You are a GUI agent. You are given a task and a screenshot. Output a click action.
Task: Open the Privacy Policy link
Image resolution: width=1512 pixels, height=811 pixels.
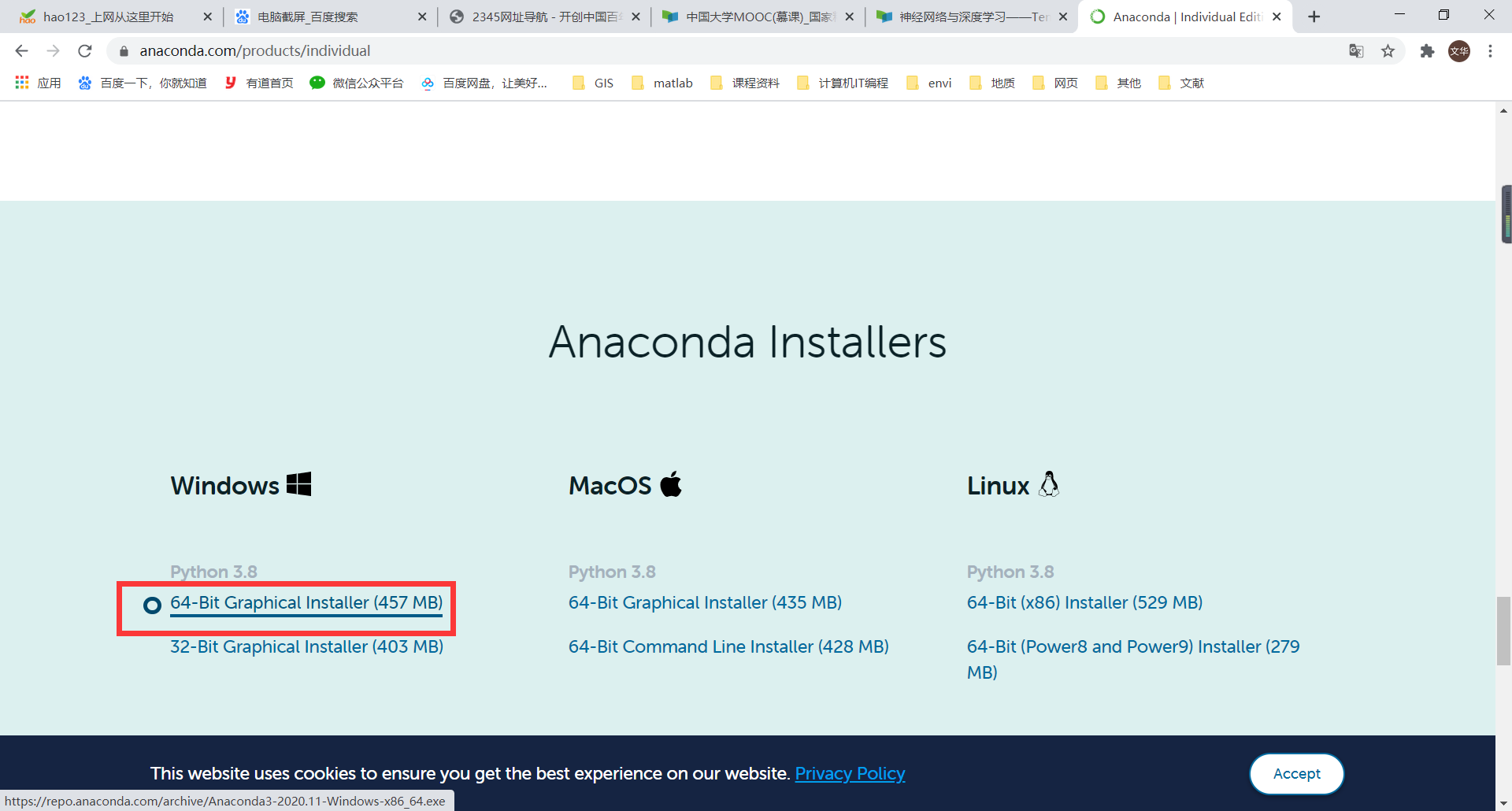tap(850, 774)
